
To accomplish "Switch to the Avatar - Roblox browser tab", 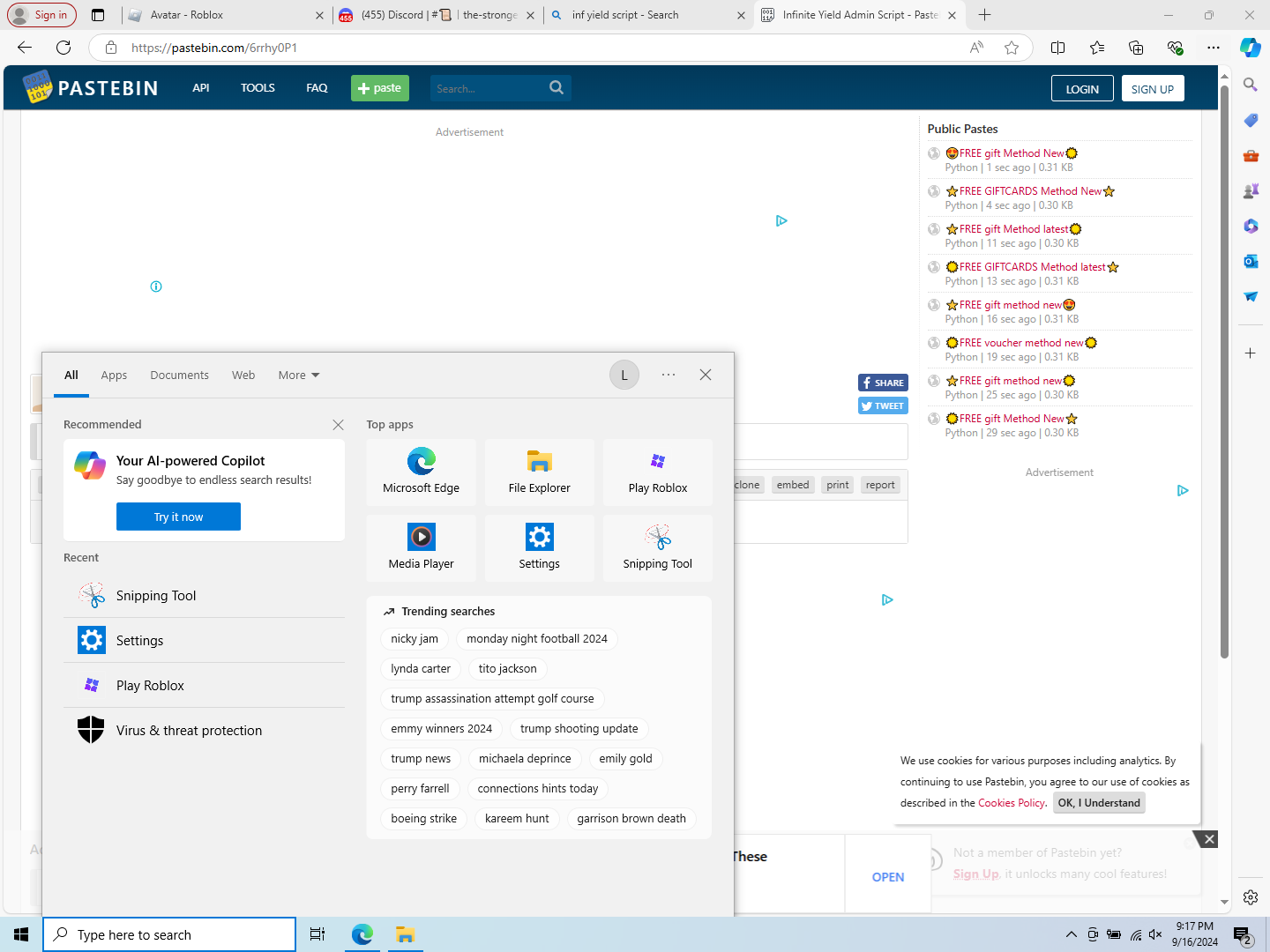I will 225,15.
